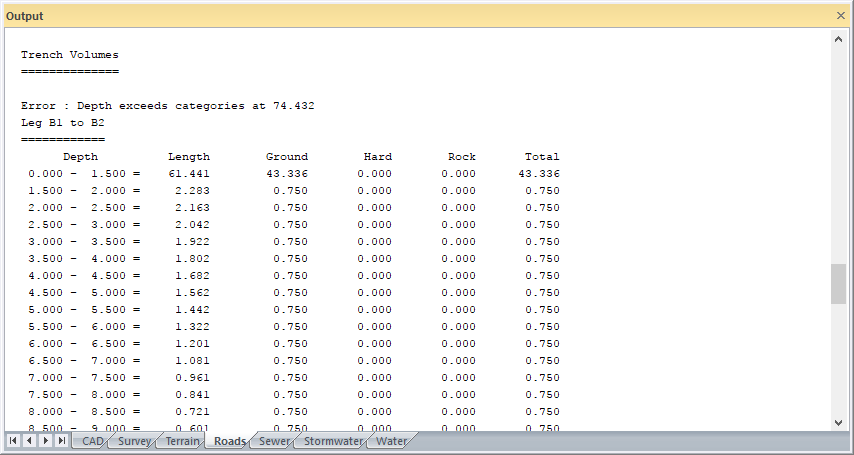Switch to the Water tab
This screenshot has width=854, height=455.
(x=391, y=441)
